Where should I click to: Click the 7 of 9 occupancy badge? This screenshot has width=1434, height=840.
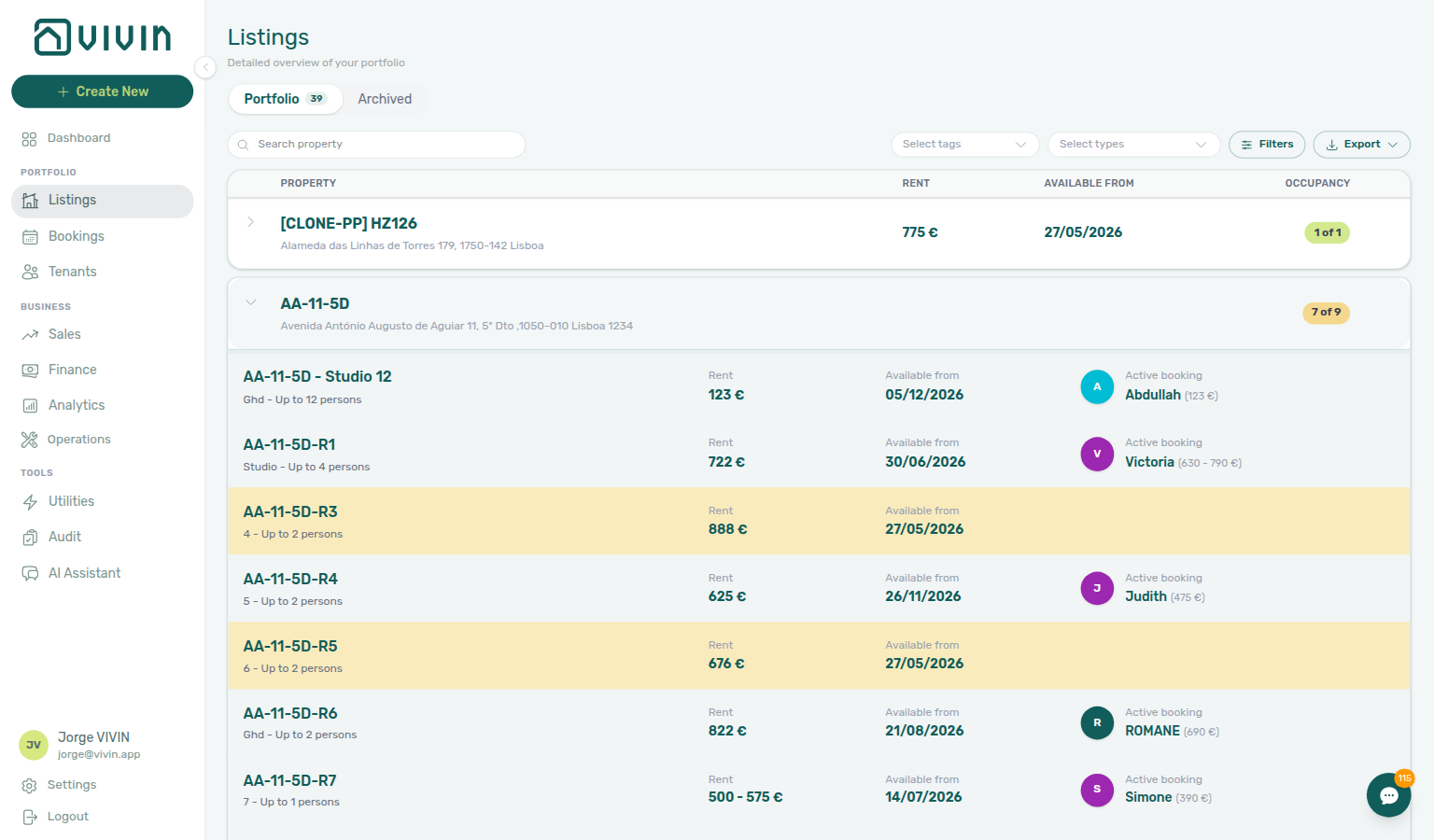point(1326,313)
